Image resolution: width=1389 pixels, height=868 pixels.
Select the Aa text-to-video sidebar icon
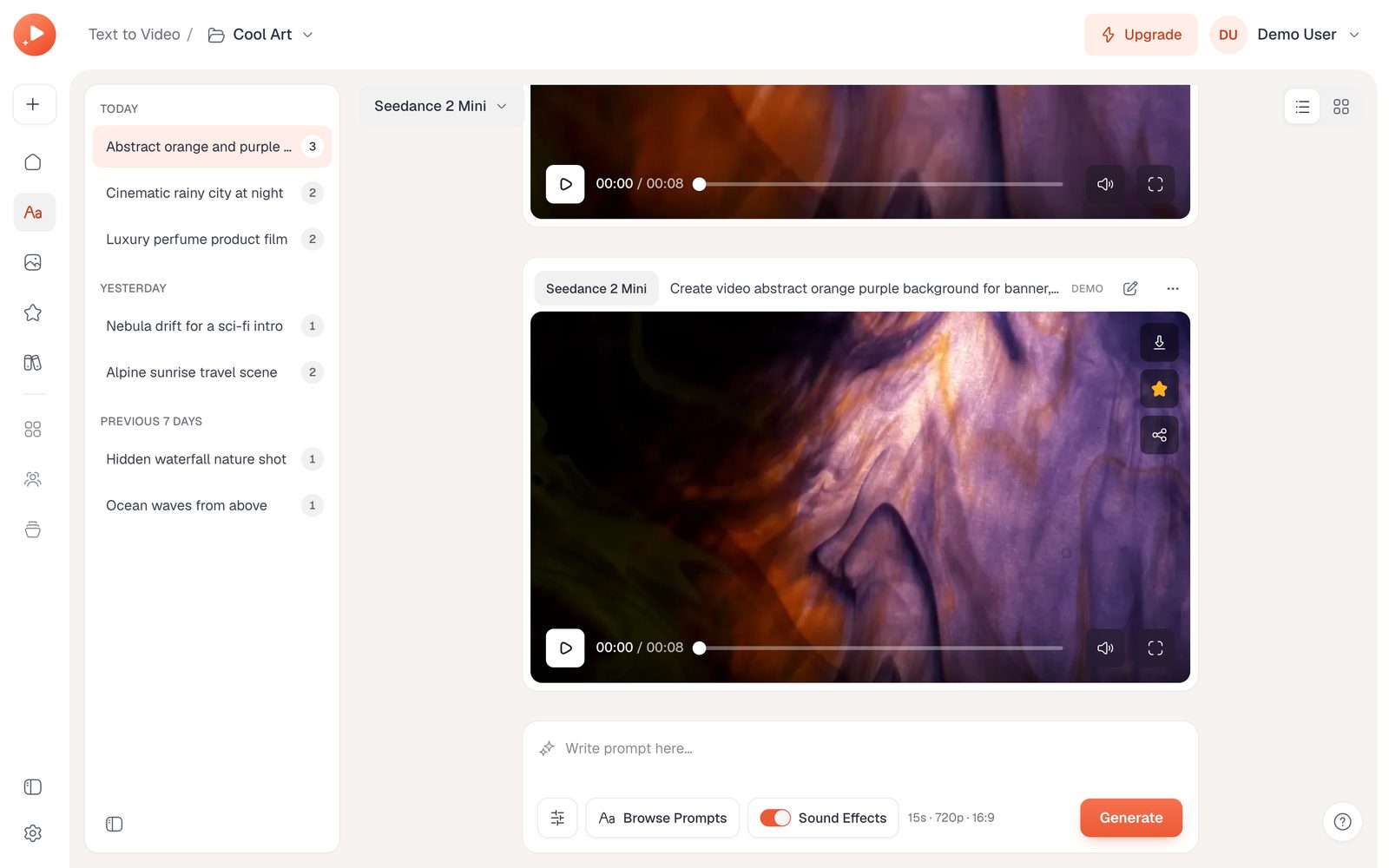(x=33, y=212)
